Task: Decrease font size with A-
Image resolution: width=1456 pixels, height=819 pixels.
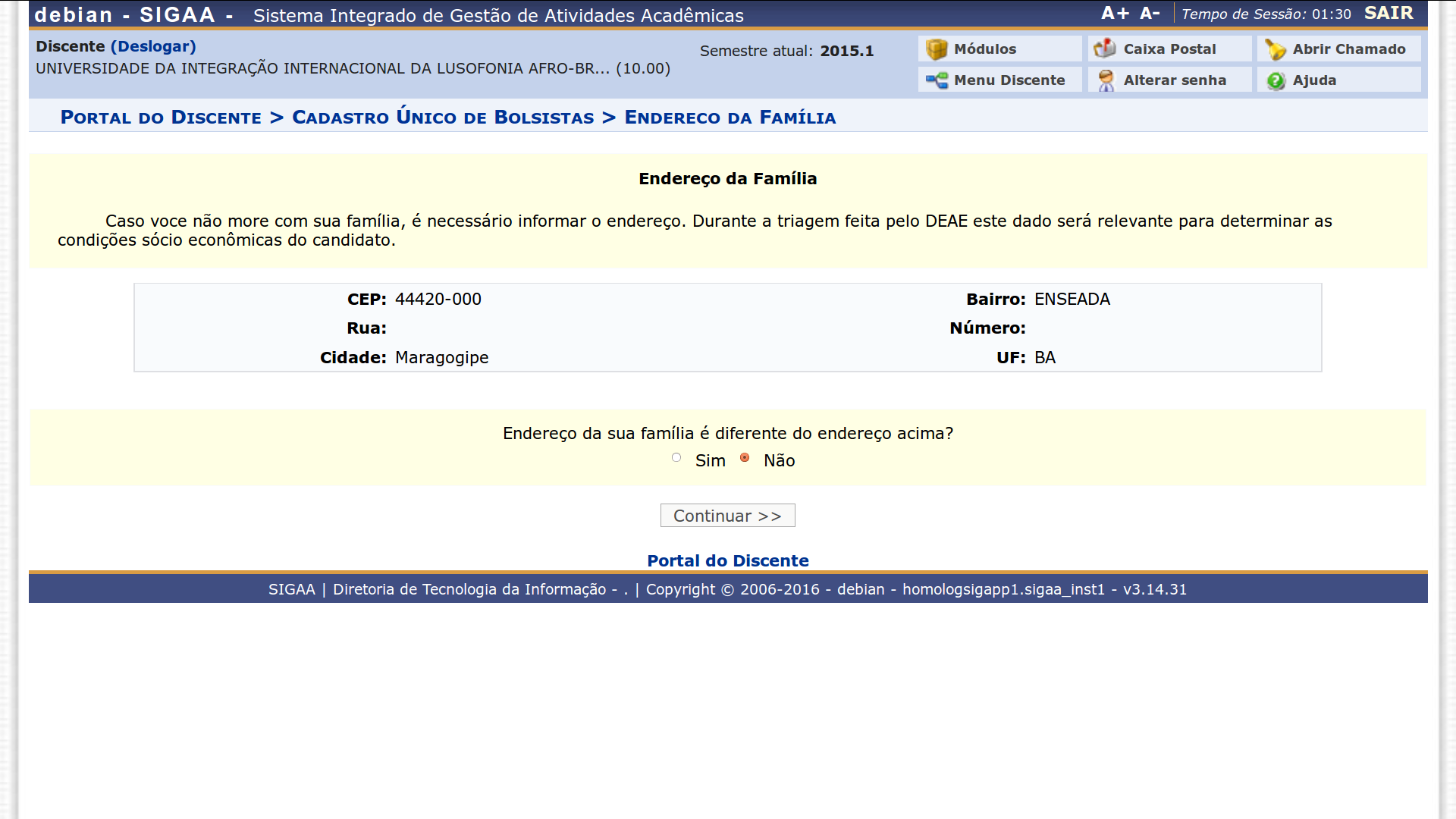Action: [x=1150, y=14]
